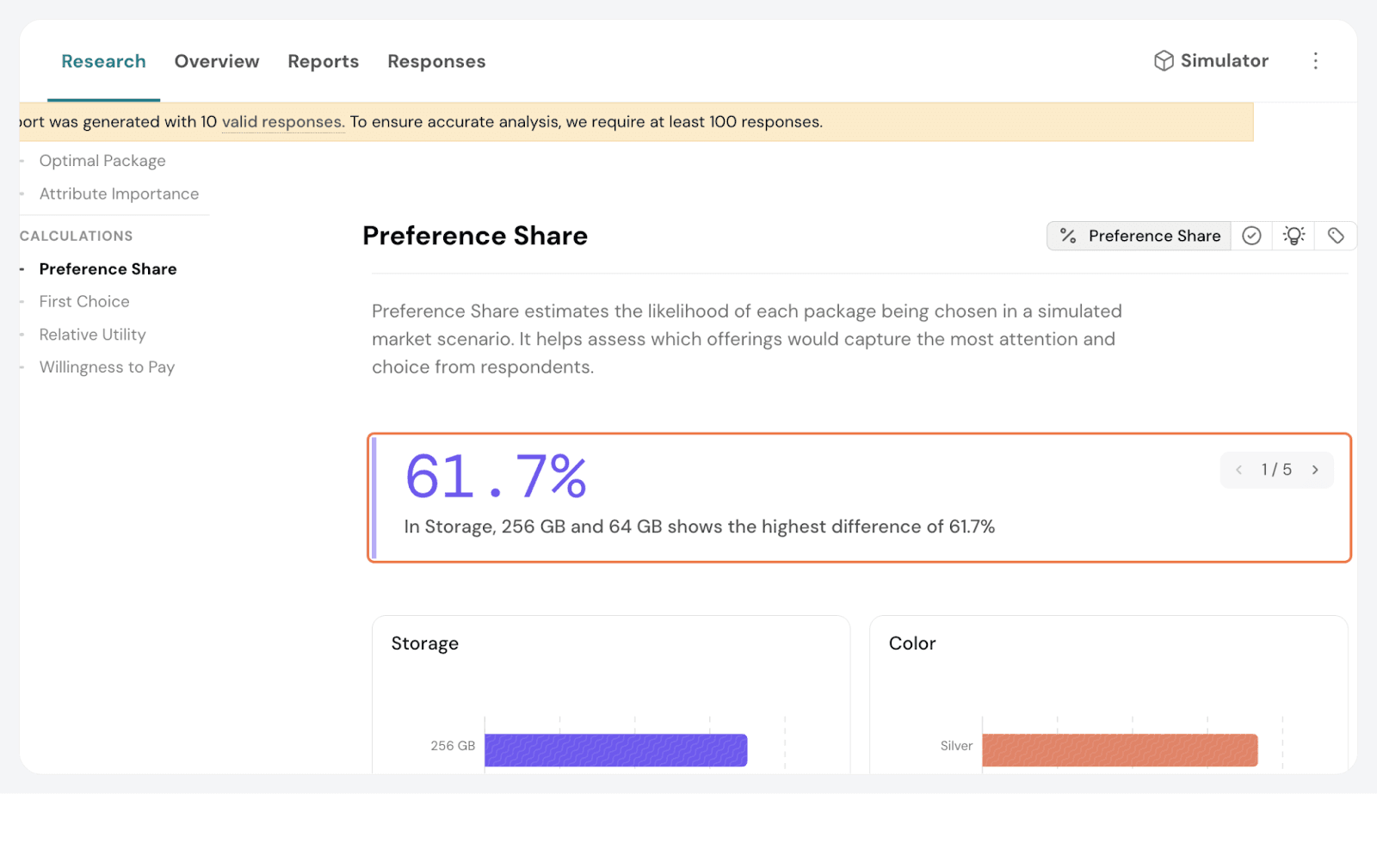Go to previous insight with left chevron
Screen dimensions: 1377x868
[x=1238, y=470]
